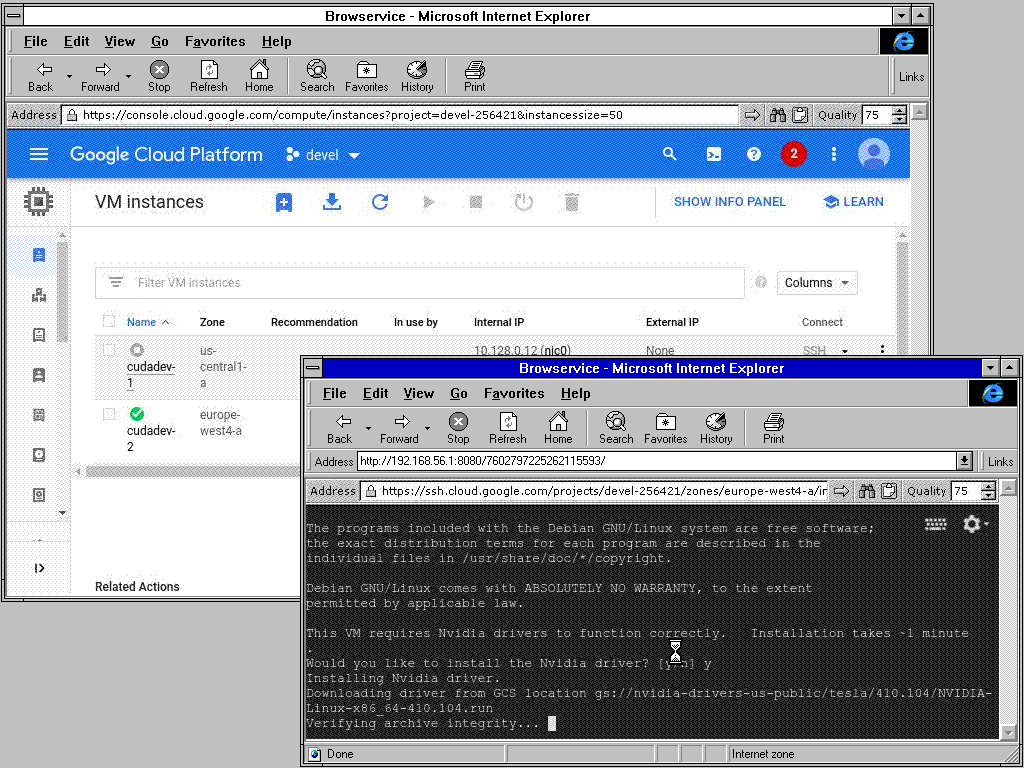
Task: View the notifications badge showing 2
Action: pos(794,154)
